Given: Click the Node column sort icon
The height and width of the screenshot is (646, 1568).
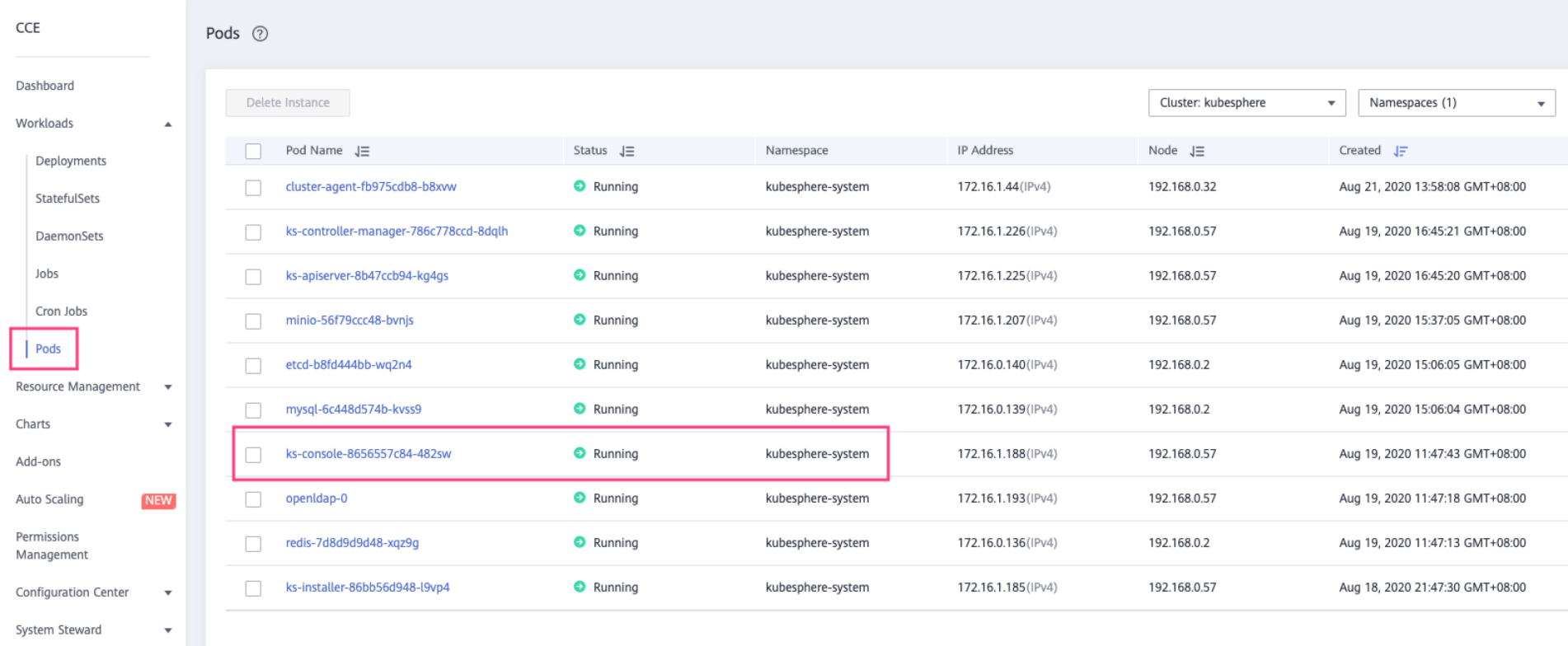Looking at the screenshot, I should [1197, 152].
